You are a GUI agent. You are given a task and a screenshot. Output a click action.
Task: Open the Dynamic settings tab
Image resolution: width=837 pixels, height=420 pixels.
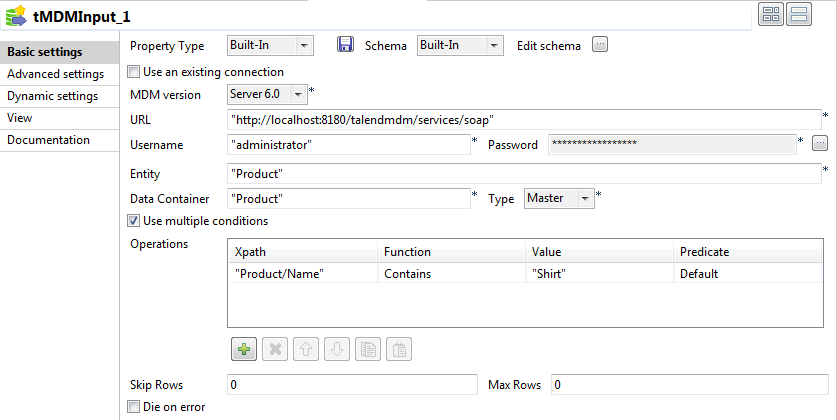(52, 96)
